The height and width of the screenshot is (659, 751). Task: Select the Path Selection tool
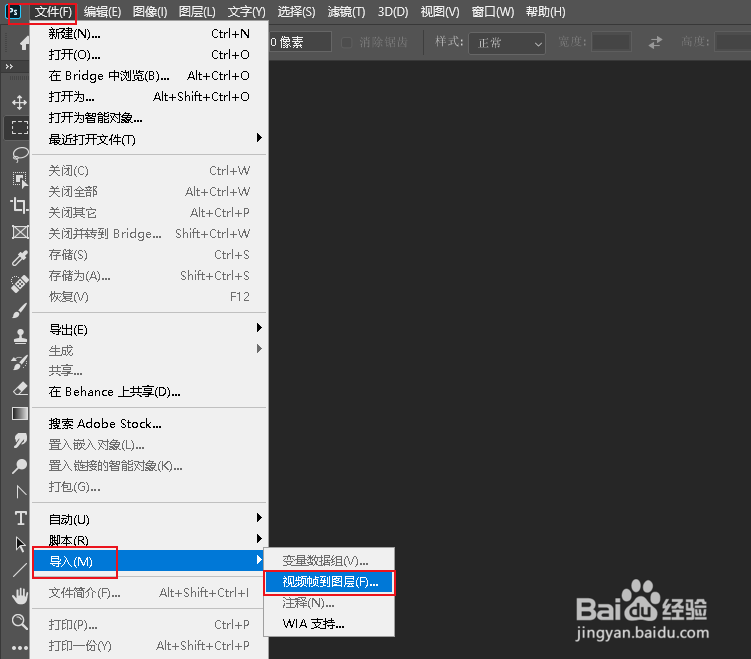pos(20,544)
